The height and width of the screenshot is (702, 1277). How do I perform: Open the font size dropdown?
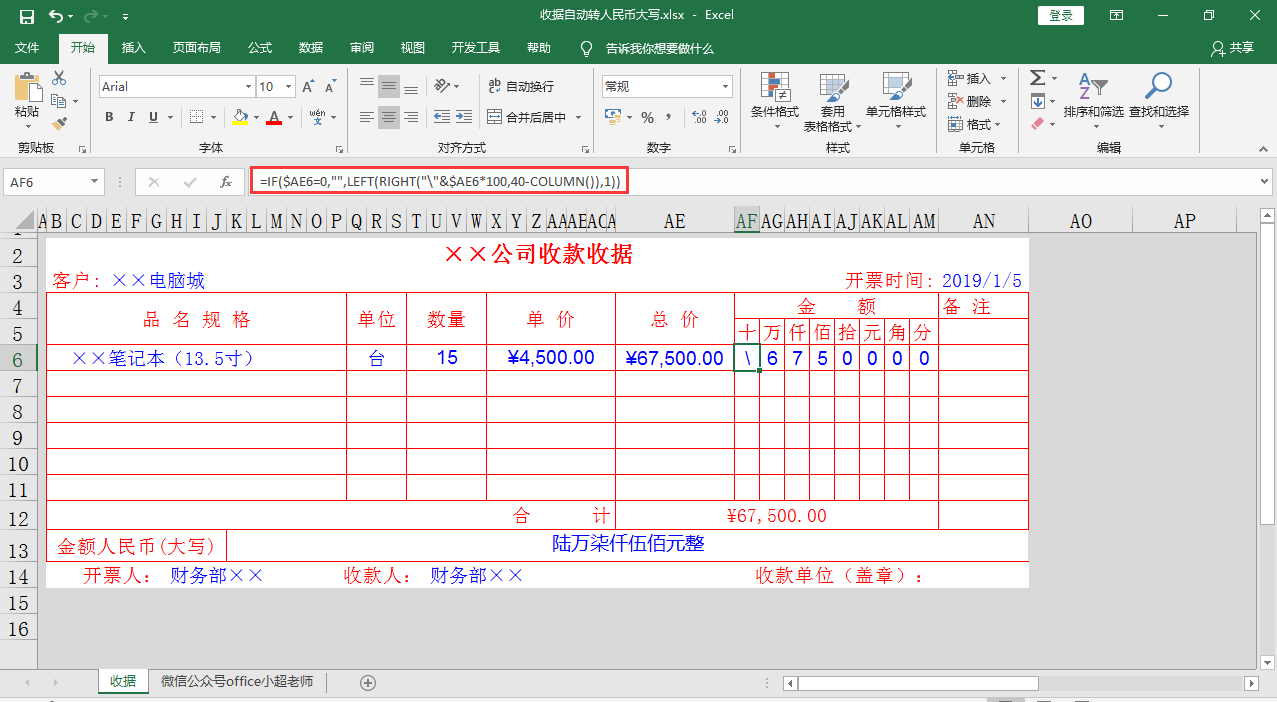click(x=287, y=87)
